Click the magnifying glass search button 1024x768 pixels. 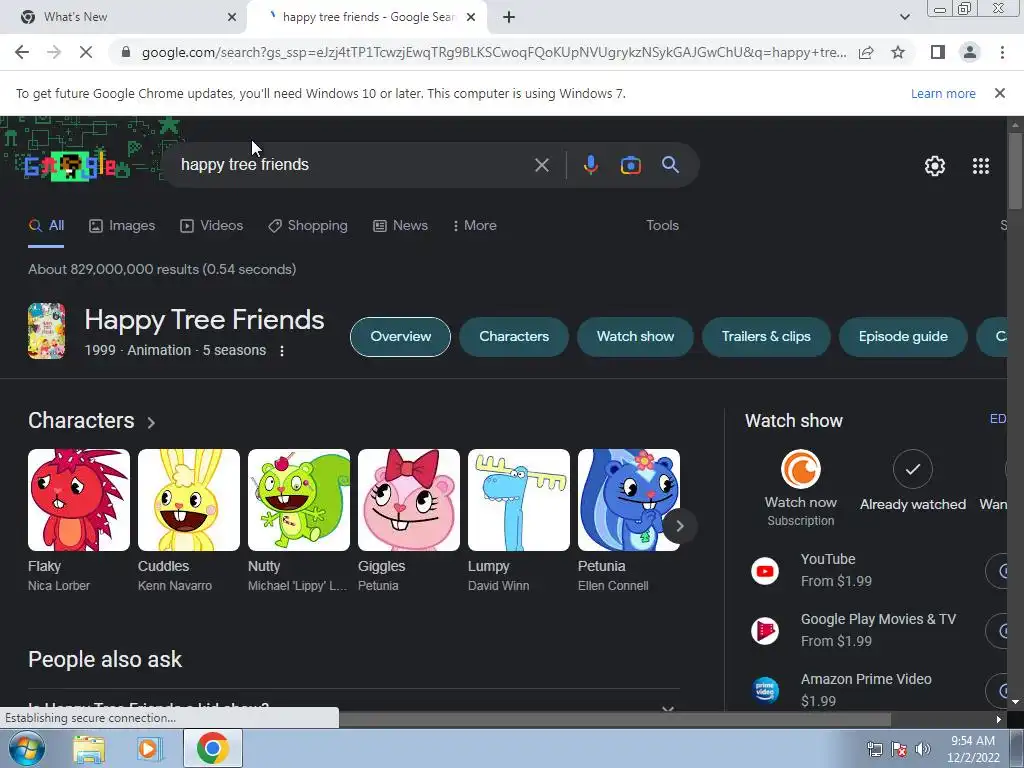pyautogui.click(x=670, y=165)
